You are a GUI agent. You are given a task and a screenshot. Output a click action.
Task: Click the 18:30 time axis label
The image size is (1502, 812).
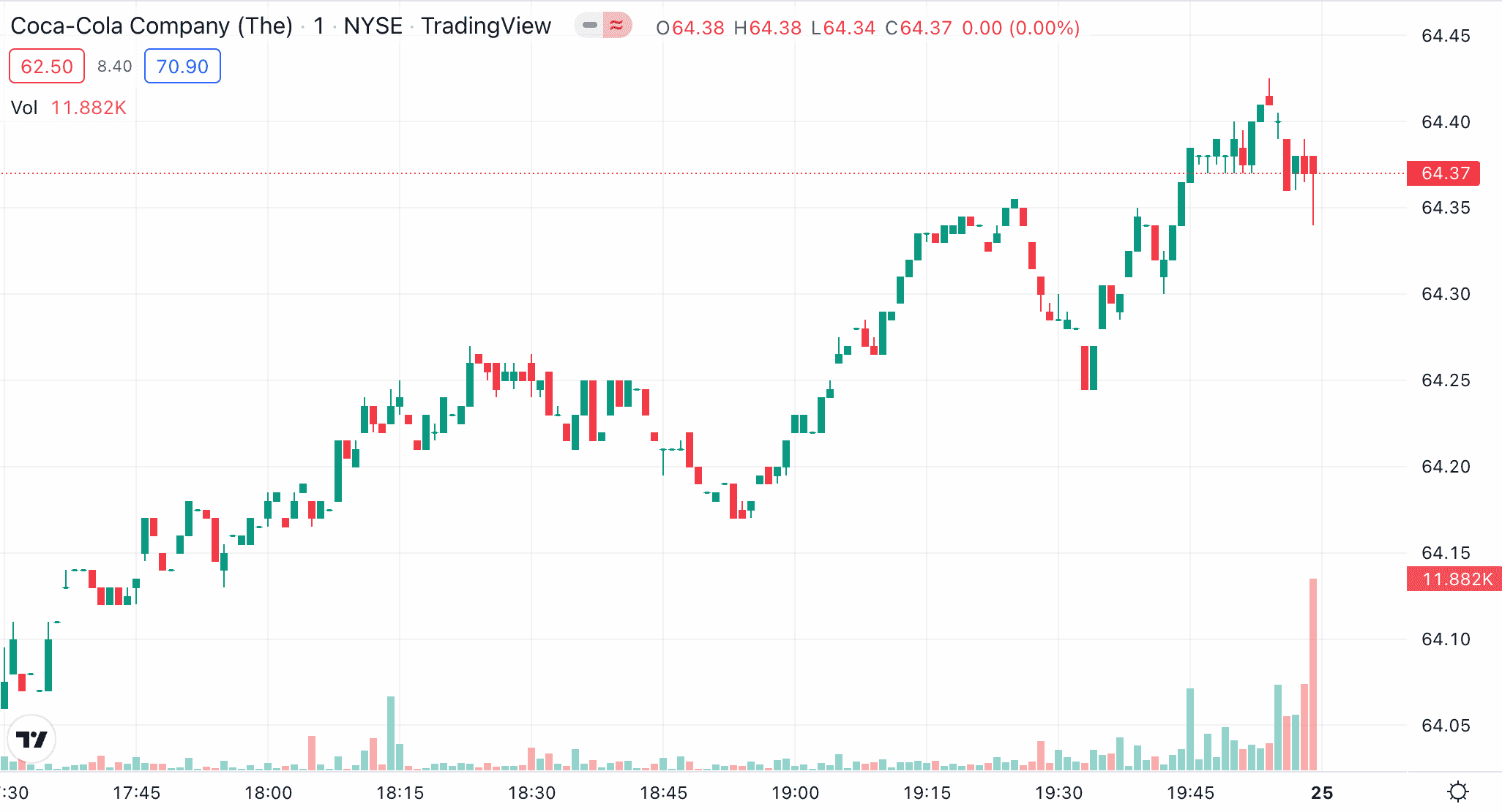tap(532, 793)
